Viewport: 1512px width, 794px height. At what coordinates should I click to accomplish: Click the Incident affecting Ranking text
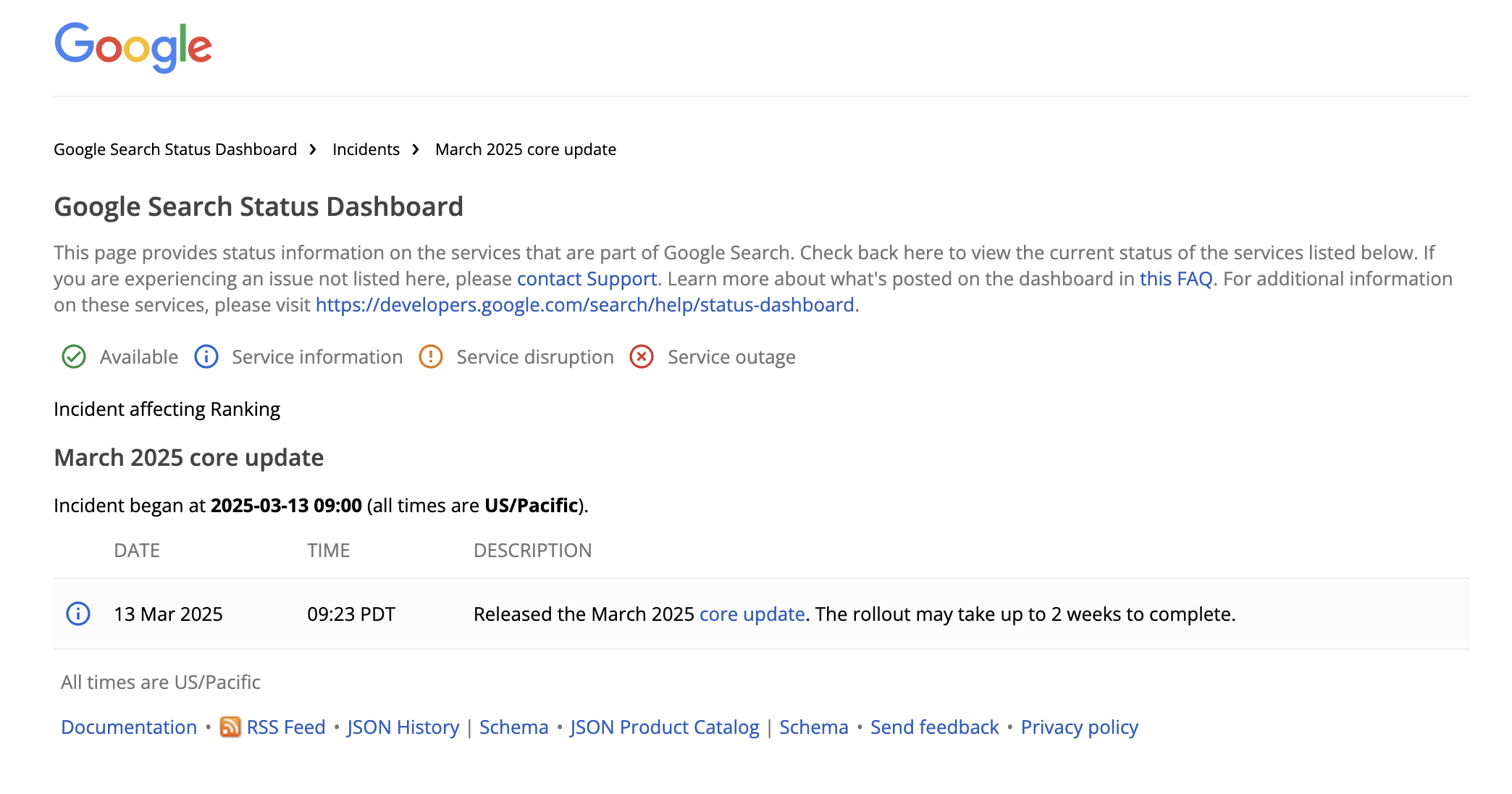[x=167, y=409]
